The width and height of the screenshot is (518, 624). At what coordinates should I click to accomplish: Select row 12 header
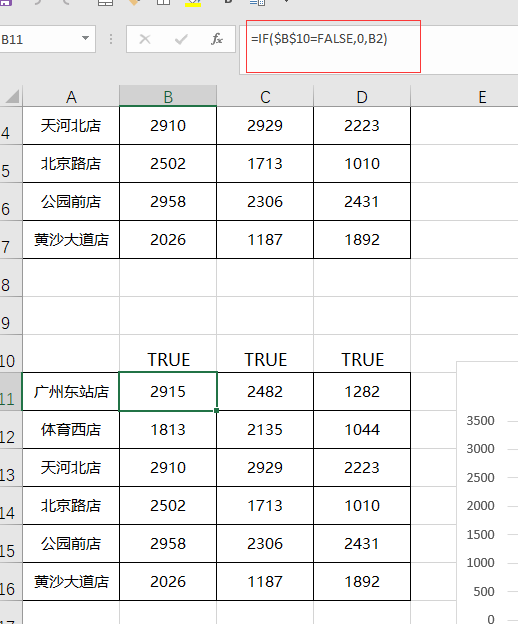[x=11, y=430]
